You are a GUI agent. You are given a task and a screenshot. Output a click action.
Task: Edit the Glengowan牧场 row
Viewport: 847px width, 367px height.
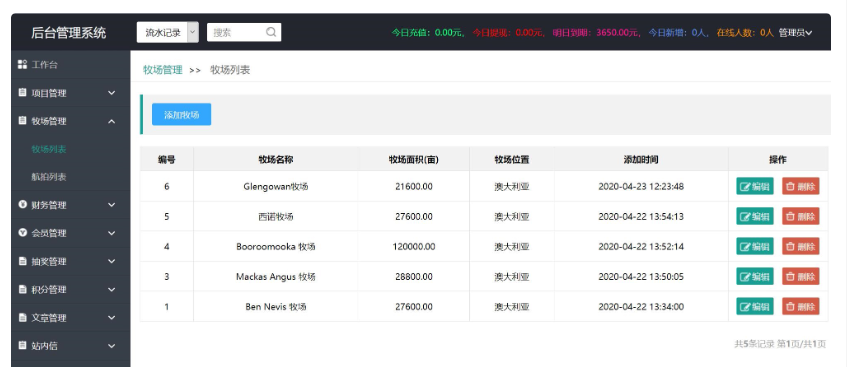(755, 186)
